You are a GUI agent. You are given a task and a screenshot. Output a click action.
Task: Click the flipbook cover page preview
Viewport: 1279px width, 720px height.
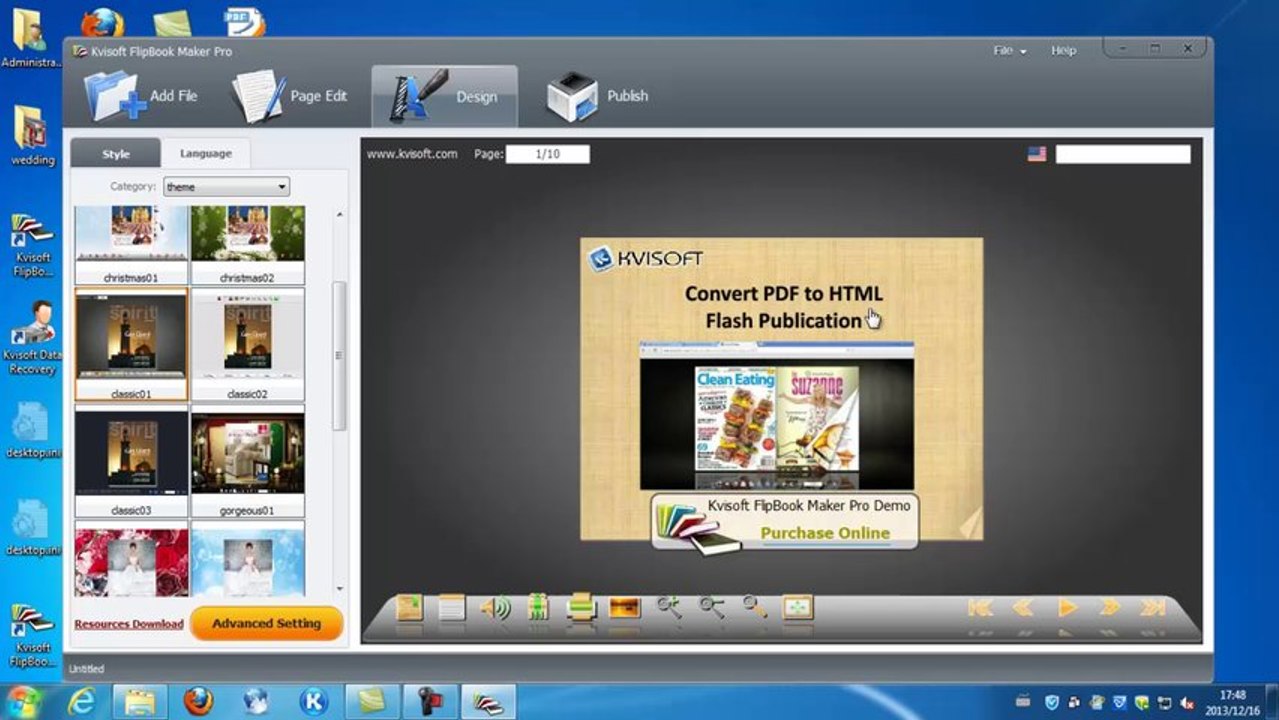(x=782, y=389)
